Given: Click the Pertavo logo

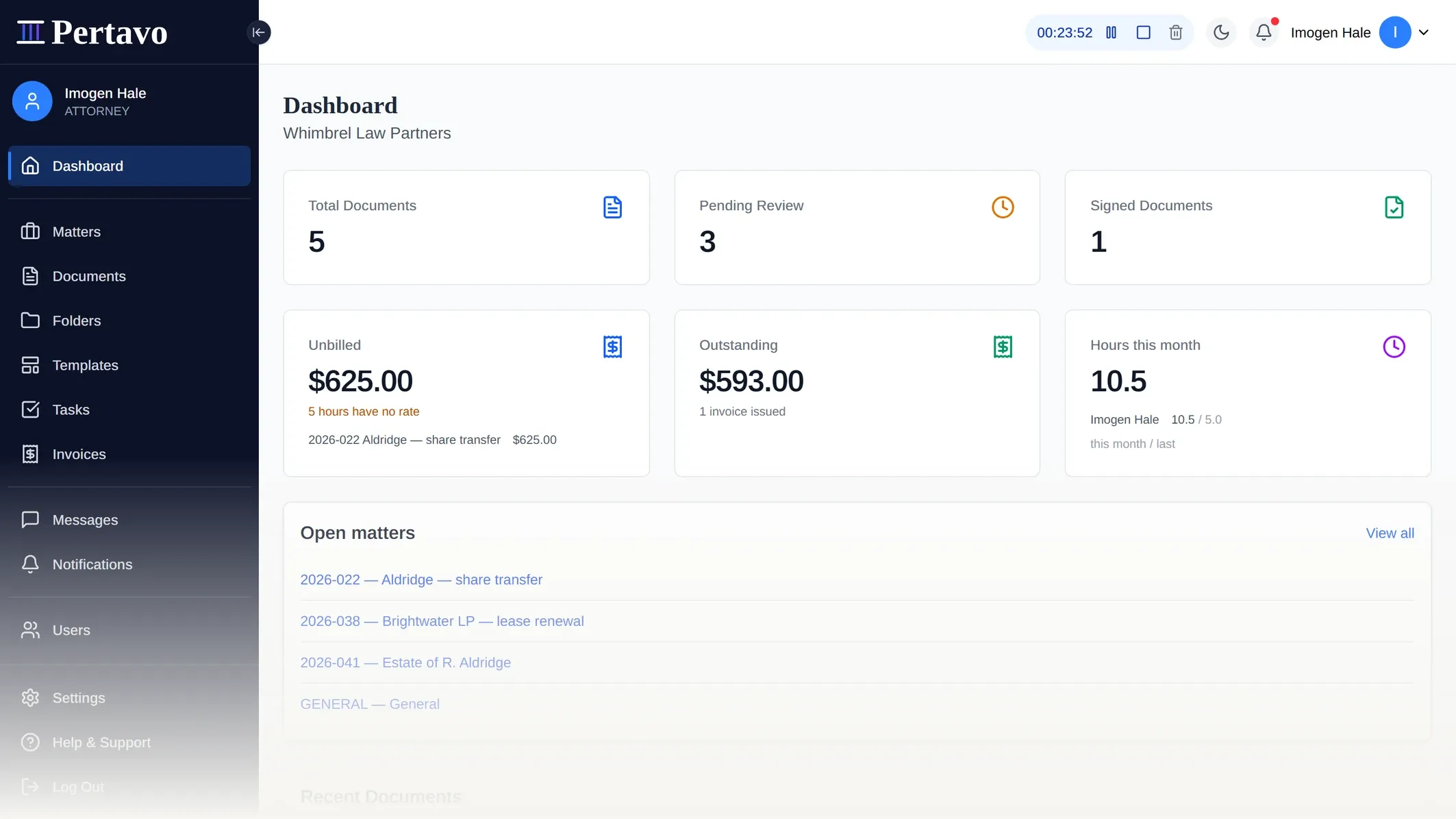Looking at the screenshot, I should coord(92,32).
